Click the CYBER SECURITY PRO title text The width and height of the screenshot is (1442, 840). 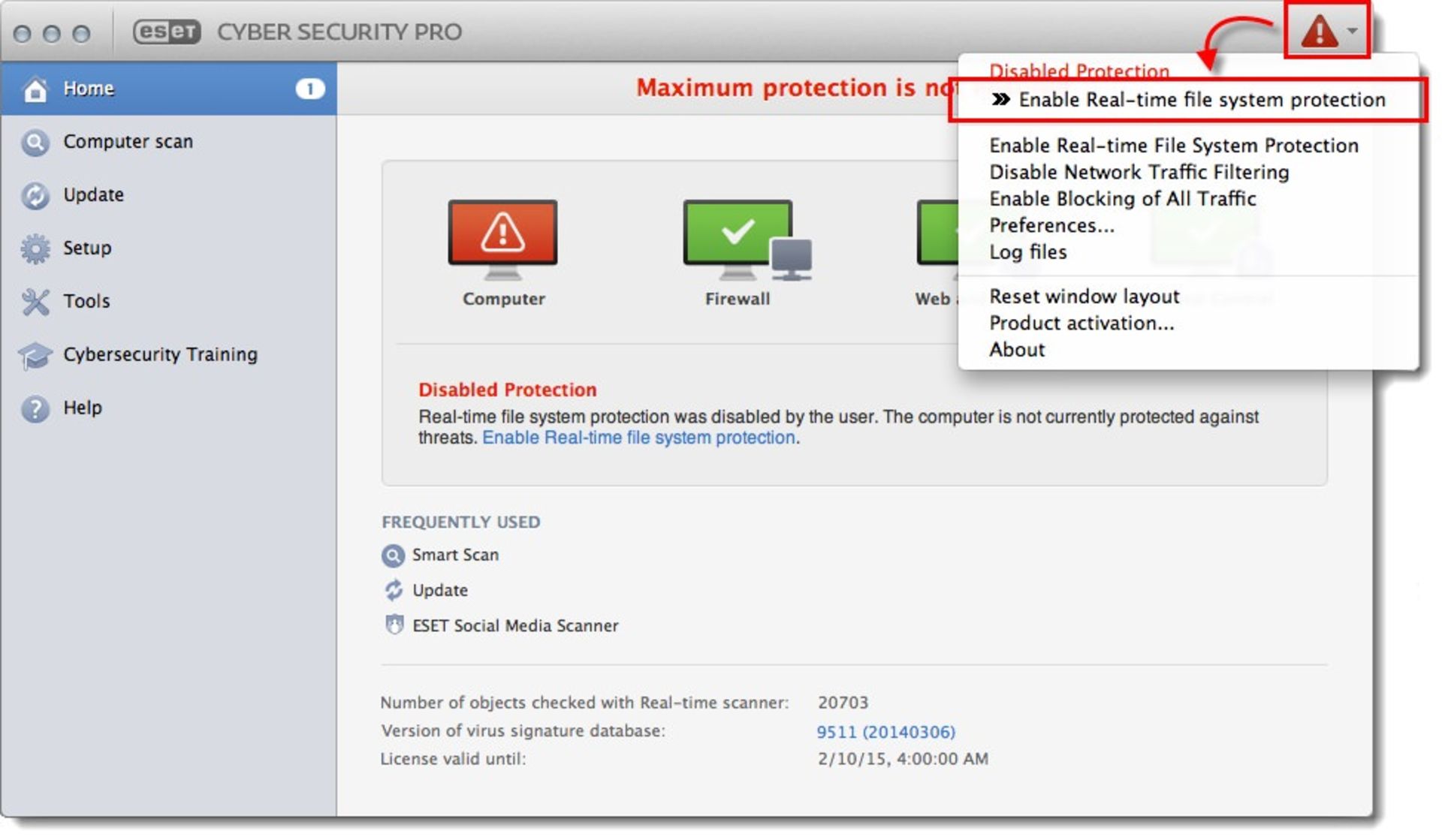click(339, 32)
